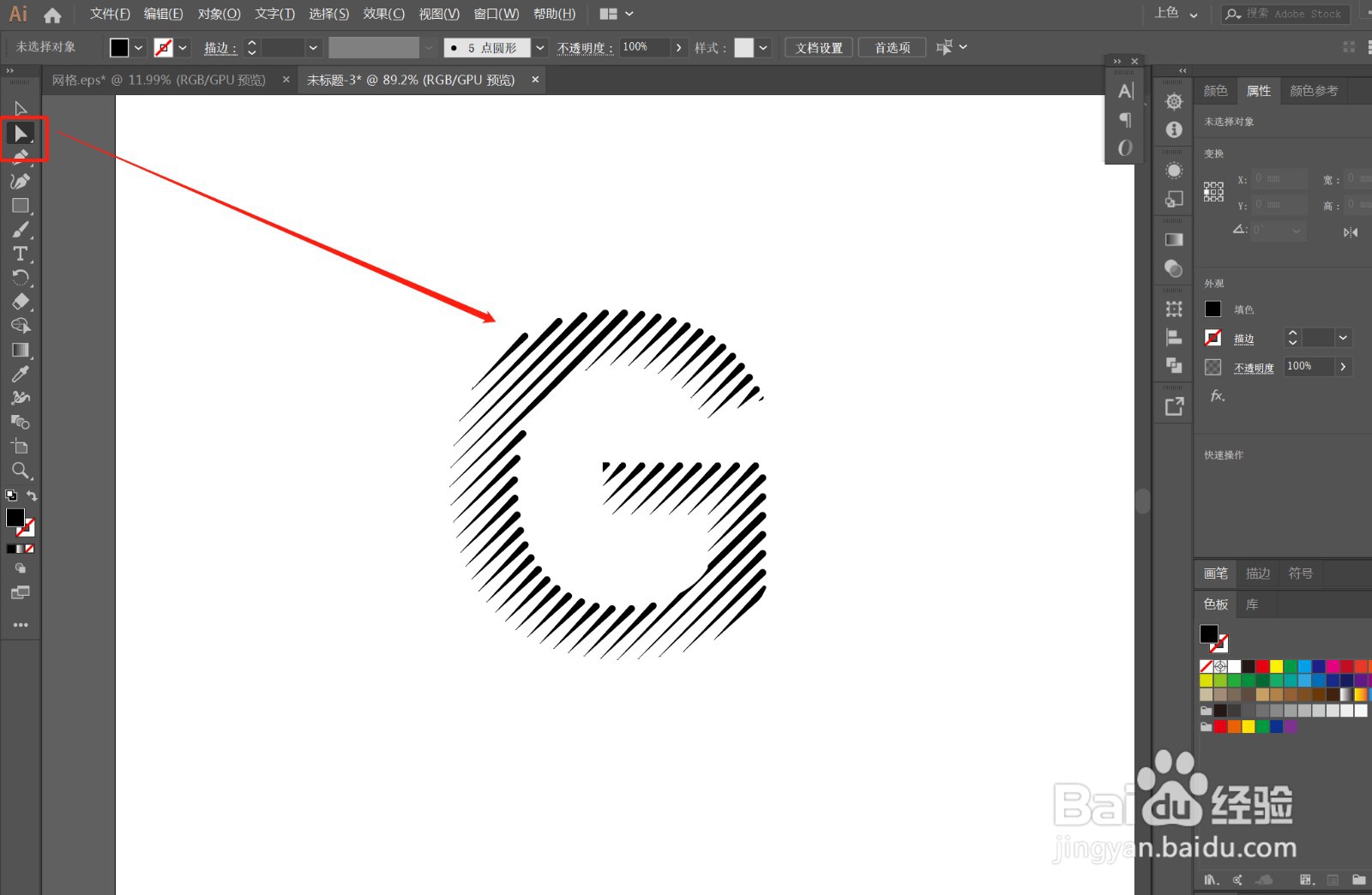Open the fill color dropdown in control bar

138,48
